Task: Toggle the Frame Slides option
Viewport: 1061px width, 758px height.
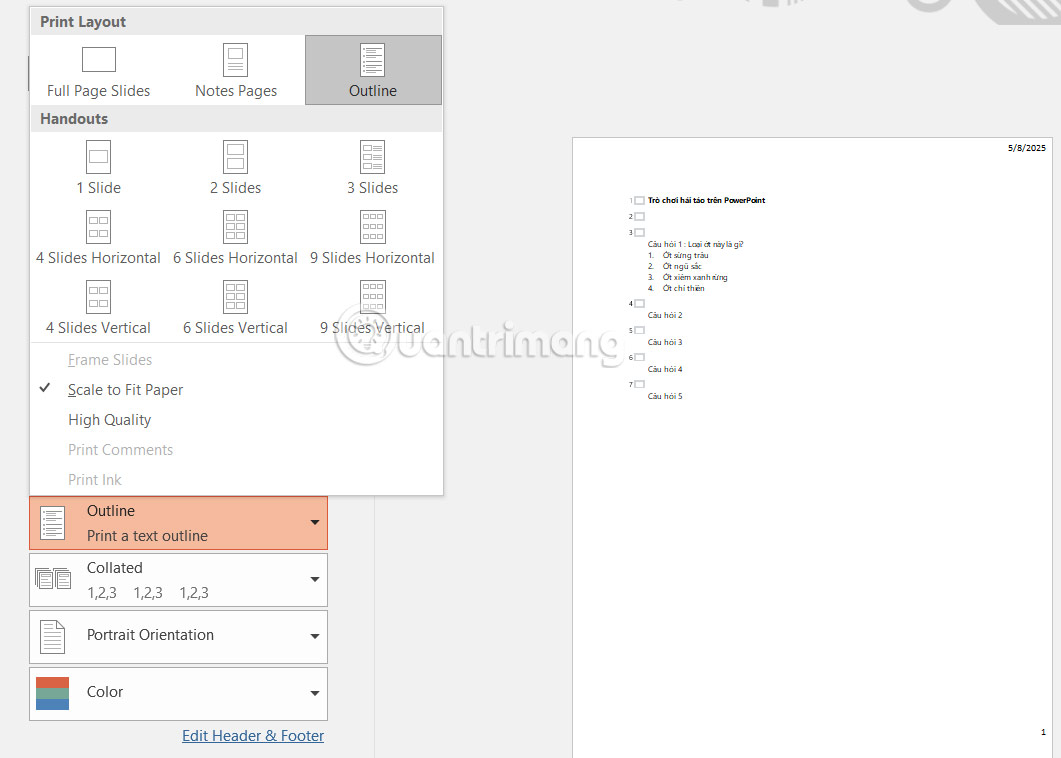Action: click(x=110, y=359)
